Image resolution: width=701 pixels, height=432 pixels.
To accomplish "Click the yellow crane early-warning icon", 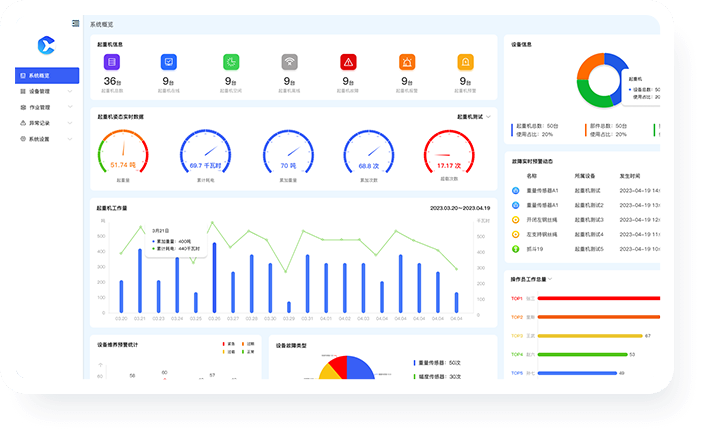I will (466, 62).
